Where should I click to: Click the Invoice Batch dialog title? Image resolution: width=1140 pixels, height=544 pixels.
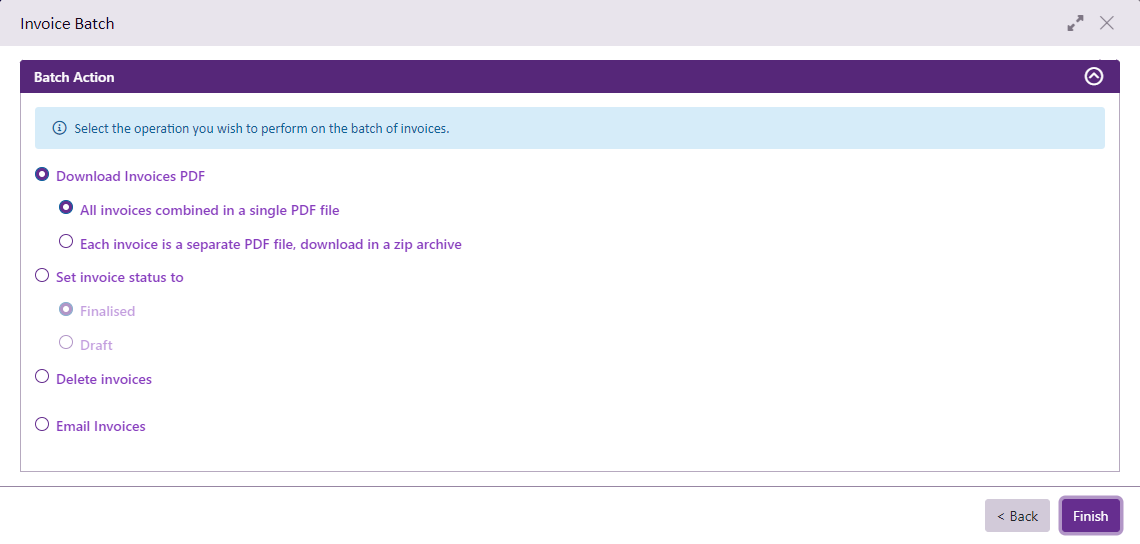(67, 23)
